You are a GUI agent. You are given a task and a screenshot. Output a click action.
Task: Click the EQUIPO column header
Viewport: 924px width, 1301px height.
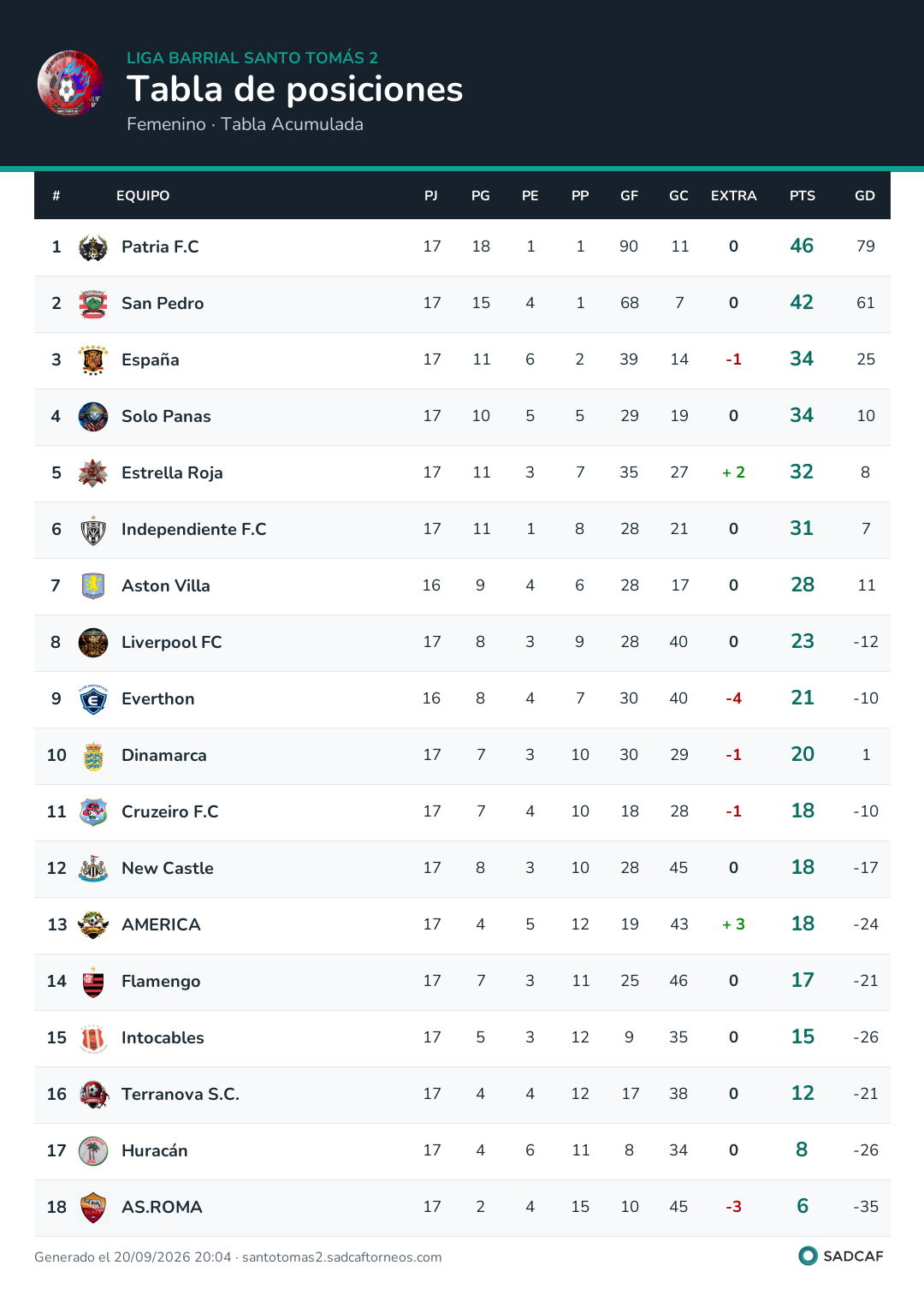click(143, 196)
